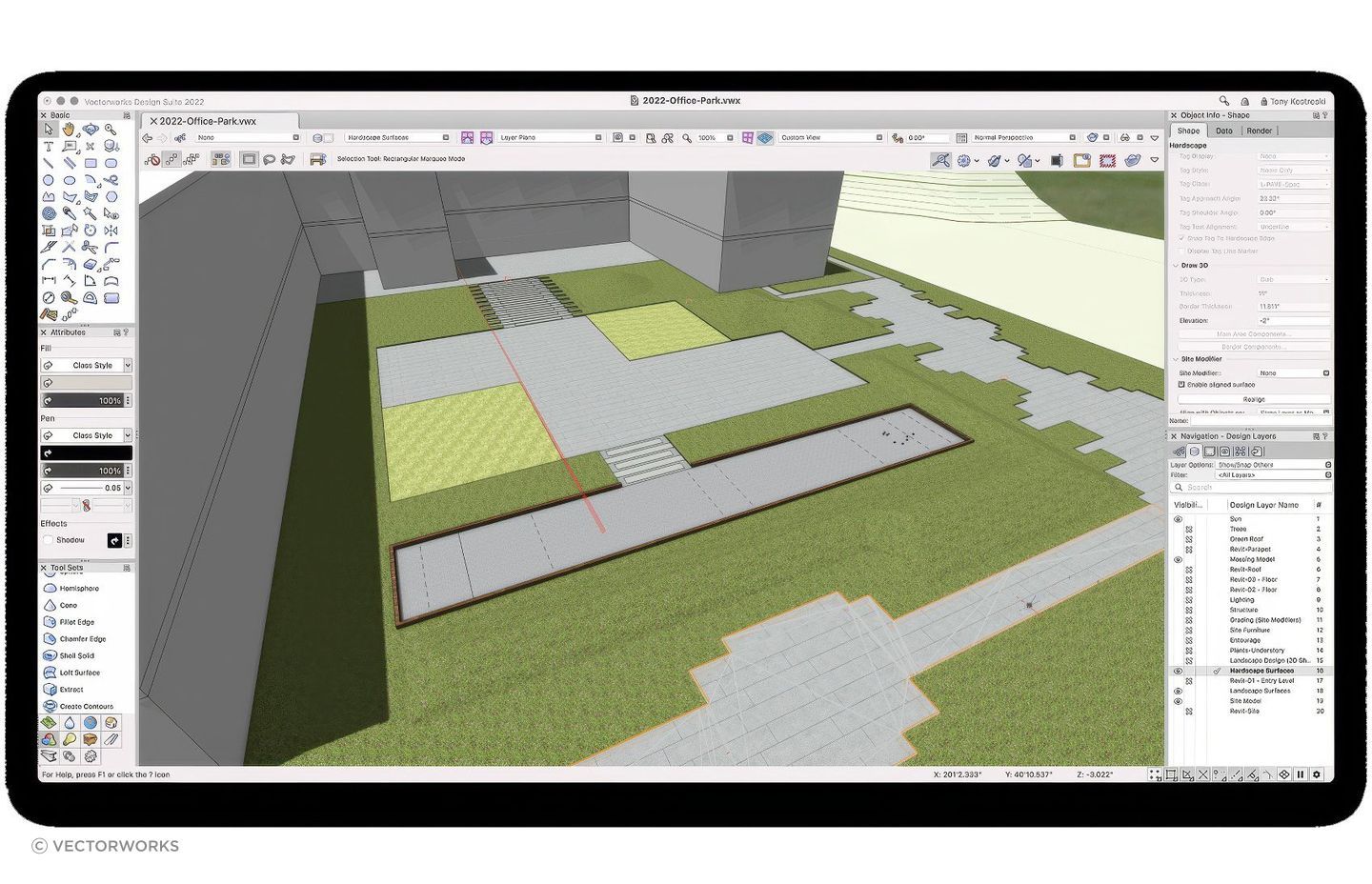Collapse the Draw 3D section

[x=1175, y=265]
